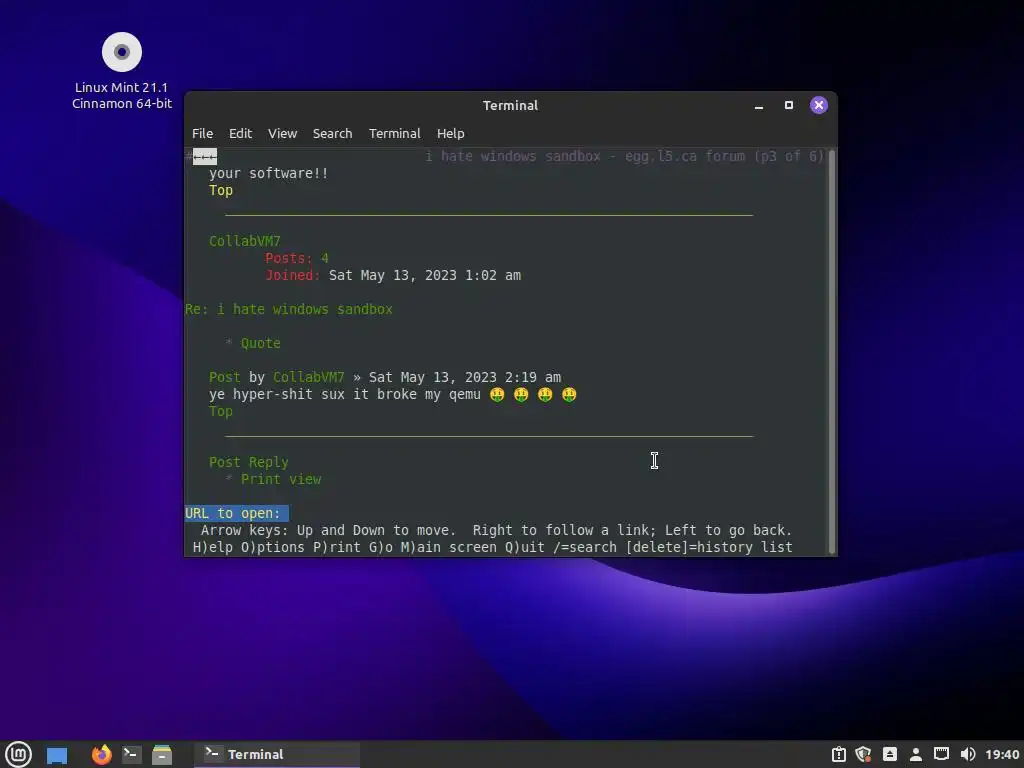This screenshot has height=768, width=1024.
Task: Click the page title 'i hate windows sandbox - egg.l5.ca'
Action: point(624,156)
